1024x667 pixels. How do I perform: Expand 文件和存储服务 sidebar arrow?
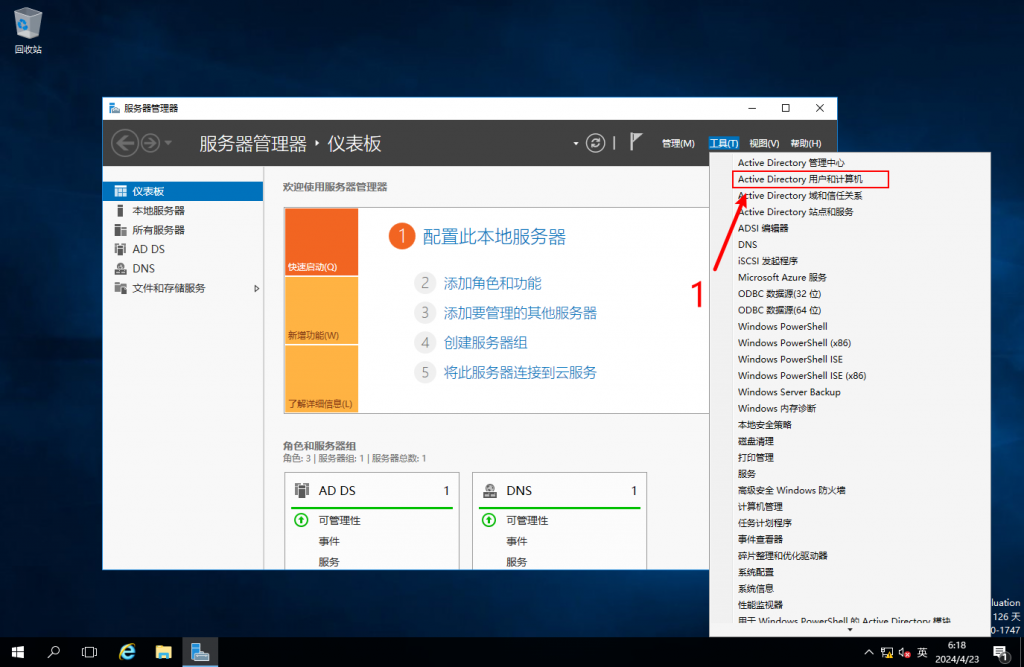[256, 288]
